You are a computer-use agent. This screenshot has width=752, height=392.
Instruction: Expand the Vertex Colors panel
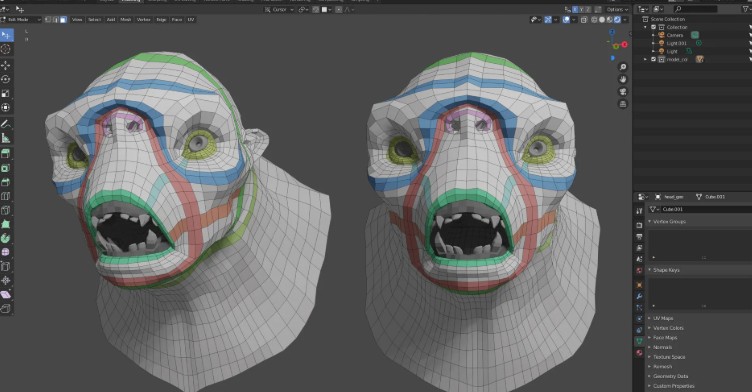click(x=650, y=328)
